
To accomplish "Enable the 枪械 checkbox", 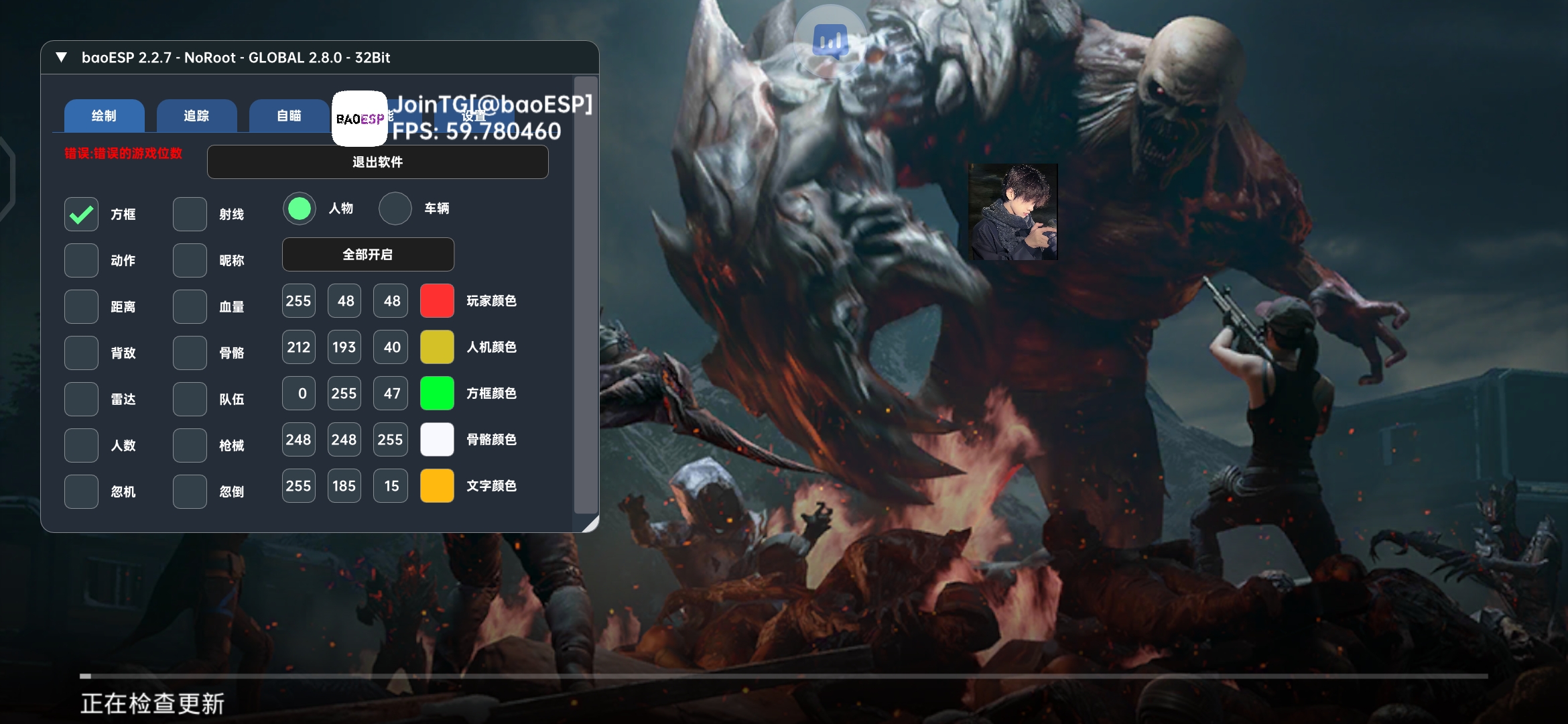I will (x=190, y=446).
